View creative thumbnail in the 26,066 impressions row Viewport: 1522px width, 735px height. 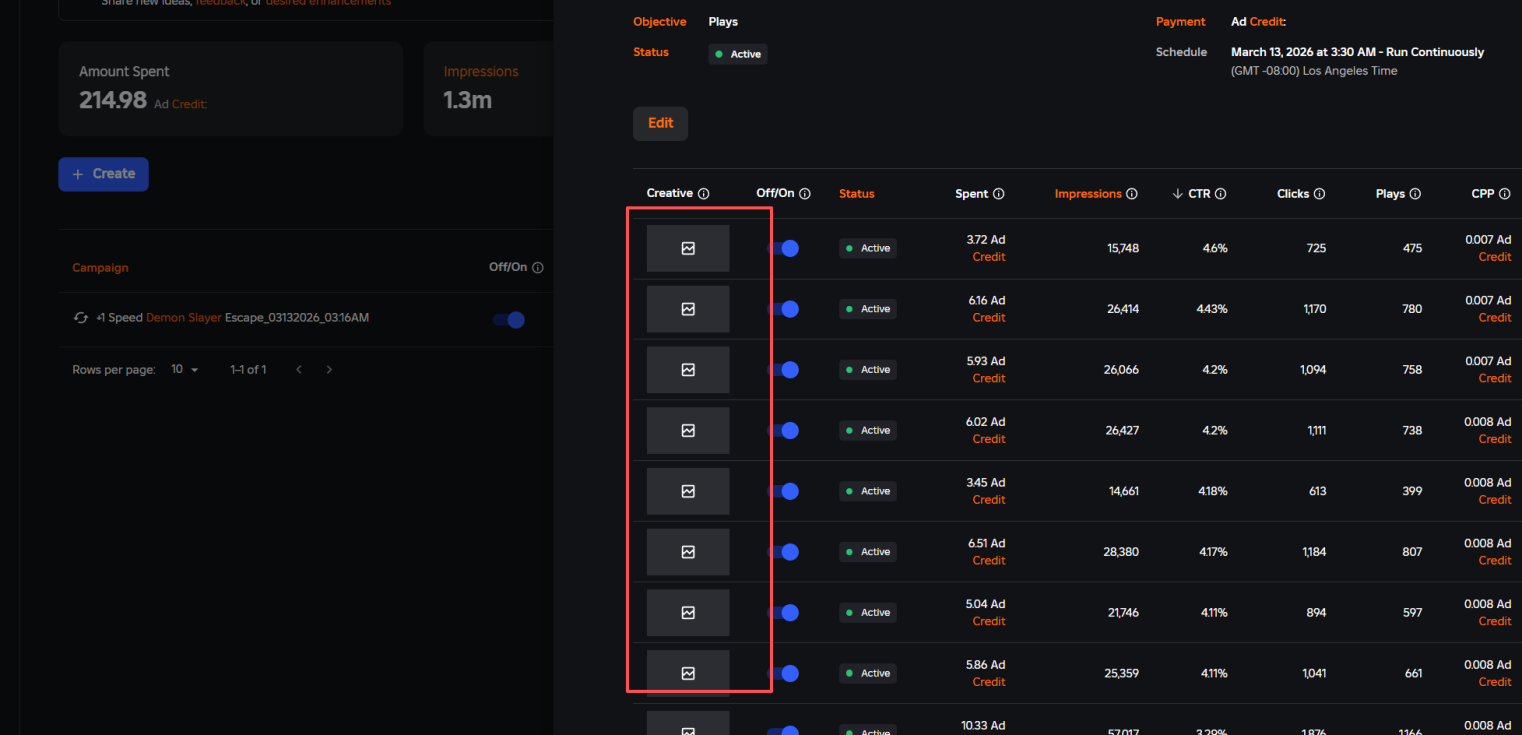(x=688, y=370)
